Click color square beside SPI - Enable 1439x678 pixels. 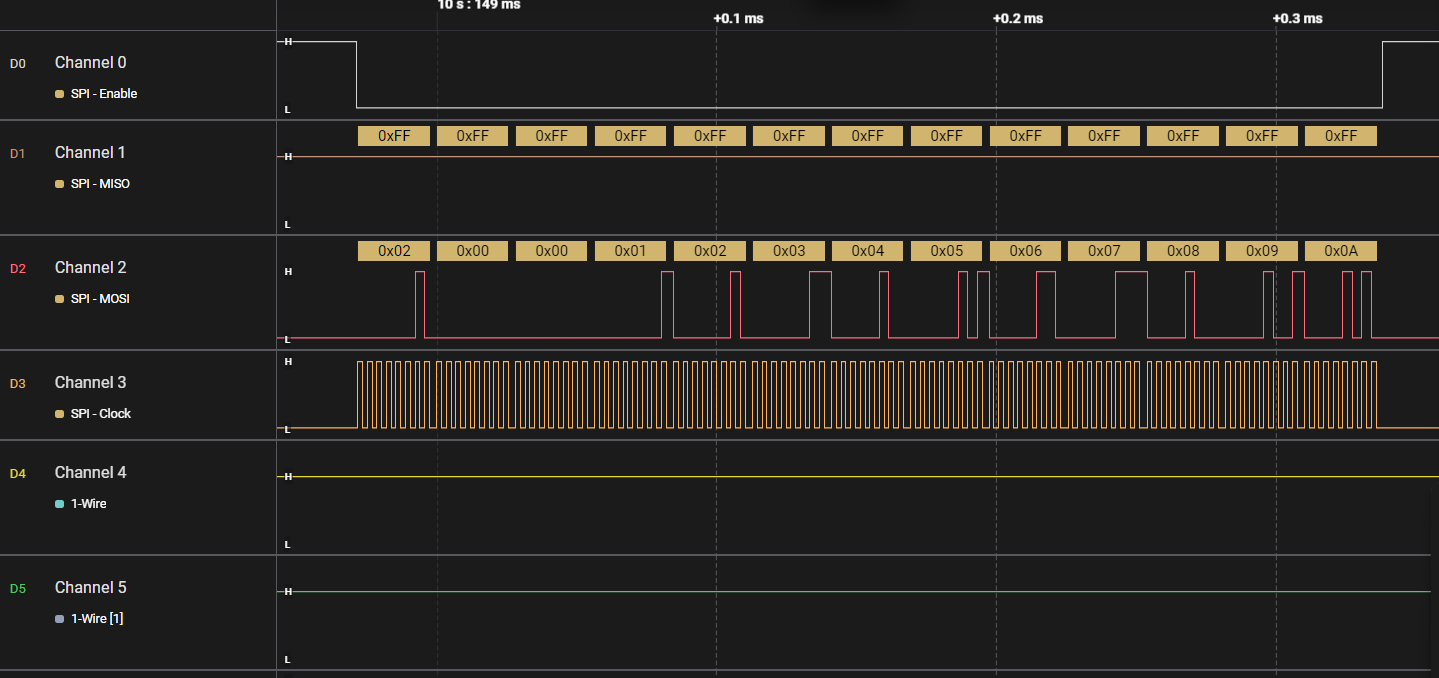59,94
